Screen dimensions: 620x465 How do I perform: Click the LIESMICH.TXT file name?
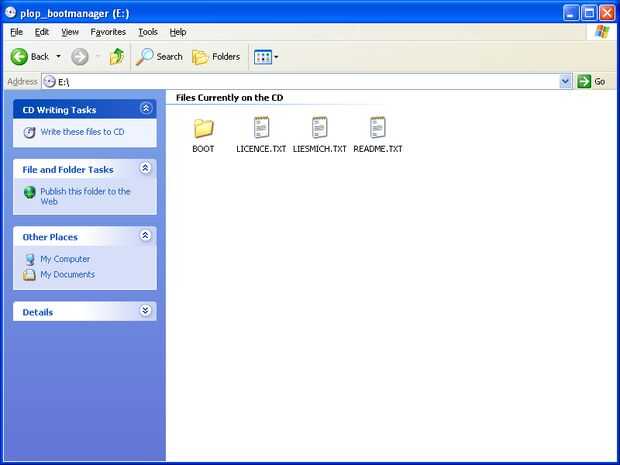tap(319, 149)
